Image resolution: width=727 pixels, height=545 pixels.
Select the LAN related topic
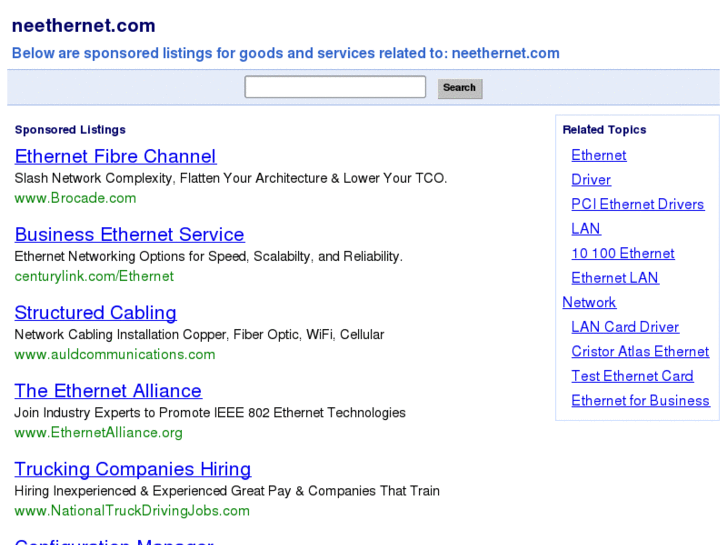click(x=586, y=229)
